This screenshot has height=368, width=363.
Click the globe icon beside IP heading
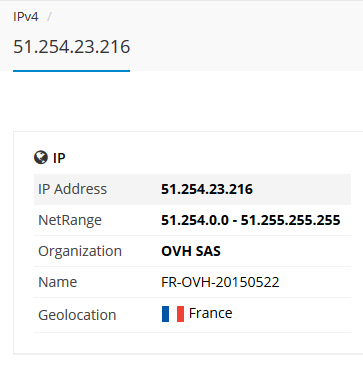[41, 157]
